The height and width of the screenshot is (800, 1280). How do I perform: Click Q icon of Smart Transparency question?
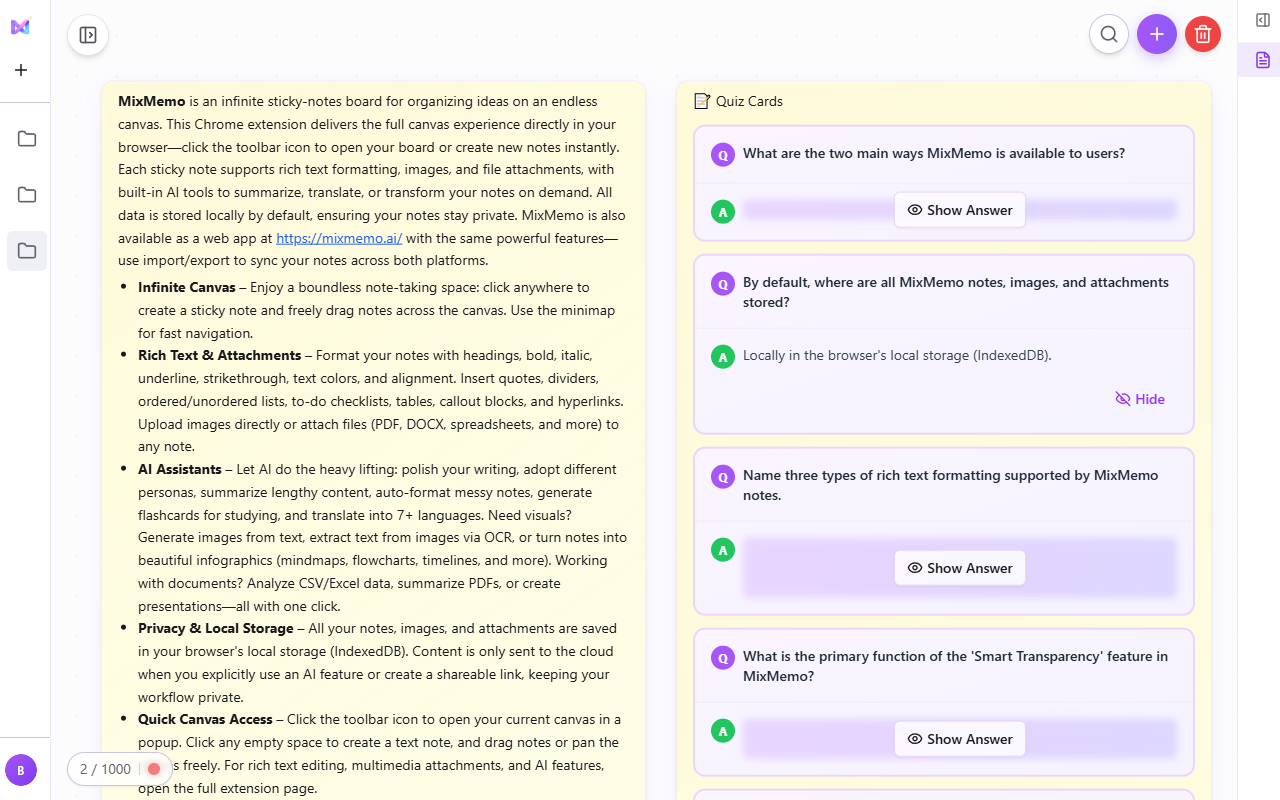pyautogui.click(x=723, y=658)
